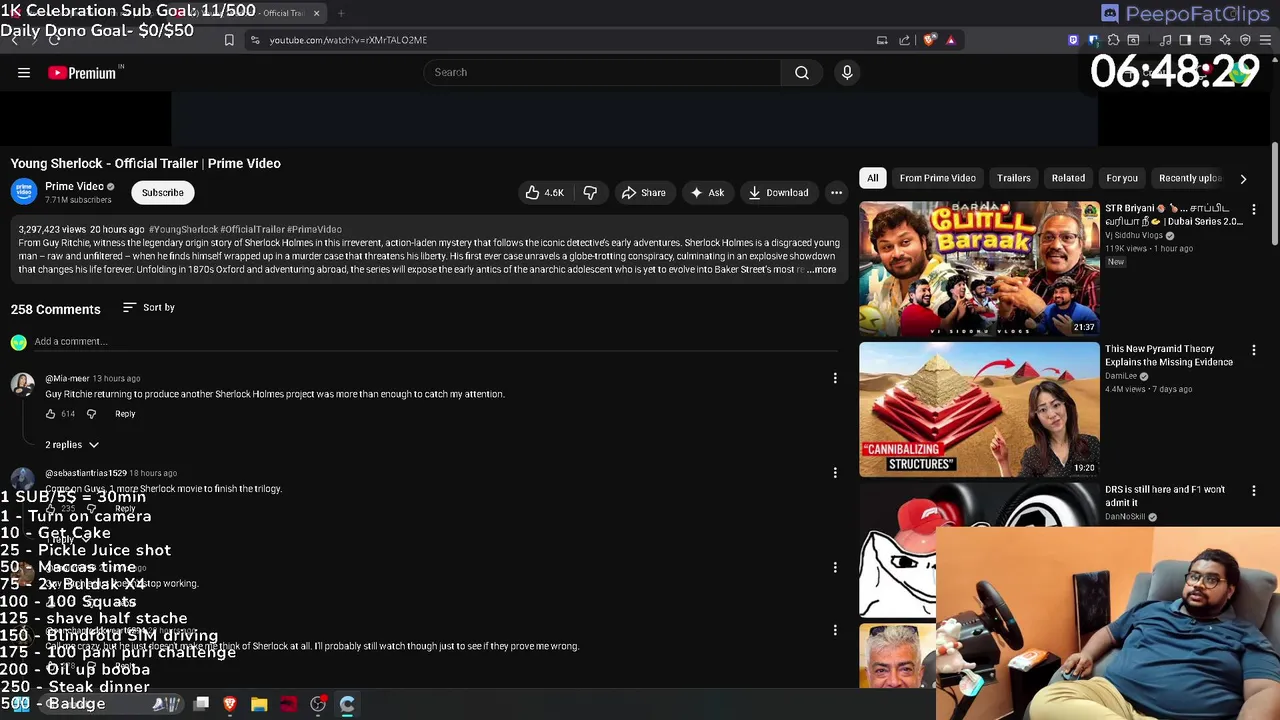Open 'This New Pyramid Theory' video title
This screenshot has width=1280, height=720.
tap(1169, 355)
